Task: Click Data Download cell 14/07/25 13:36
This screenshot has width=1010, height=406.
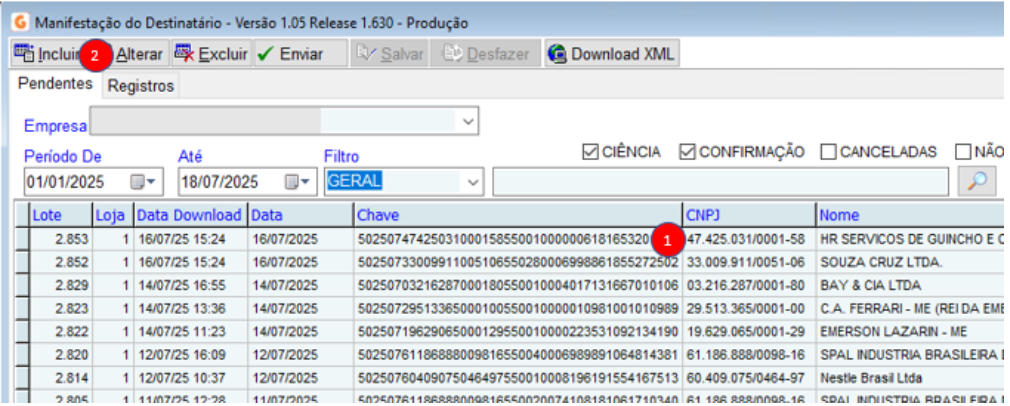Action: click(x=190, y=308)
